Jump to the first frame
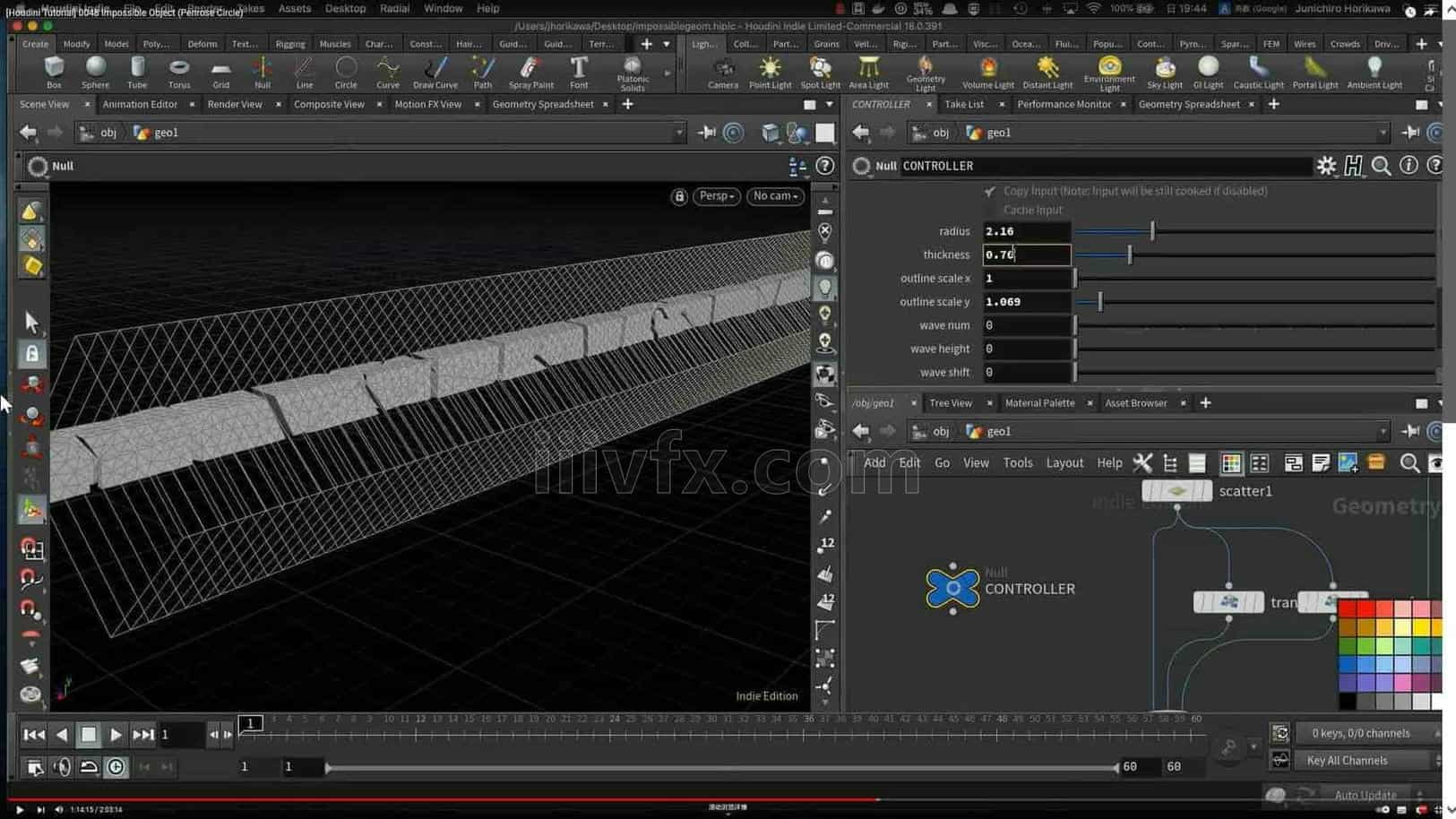The image size is (1456, 819). [x=34, y=735]
